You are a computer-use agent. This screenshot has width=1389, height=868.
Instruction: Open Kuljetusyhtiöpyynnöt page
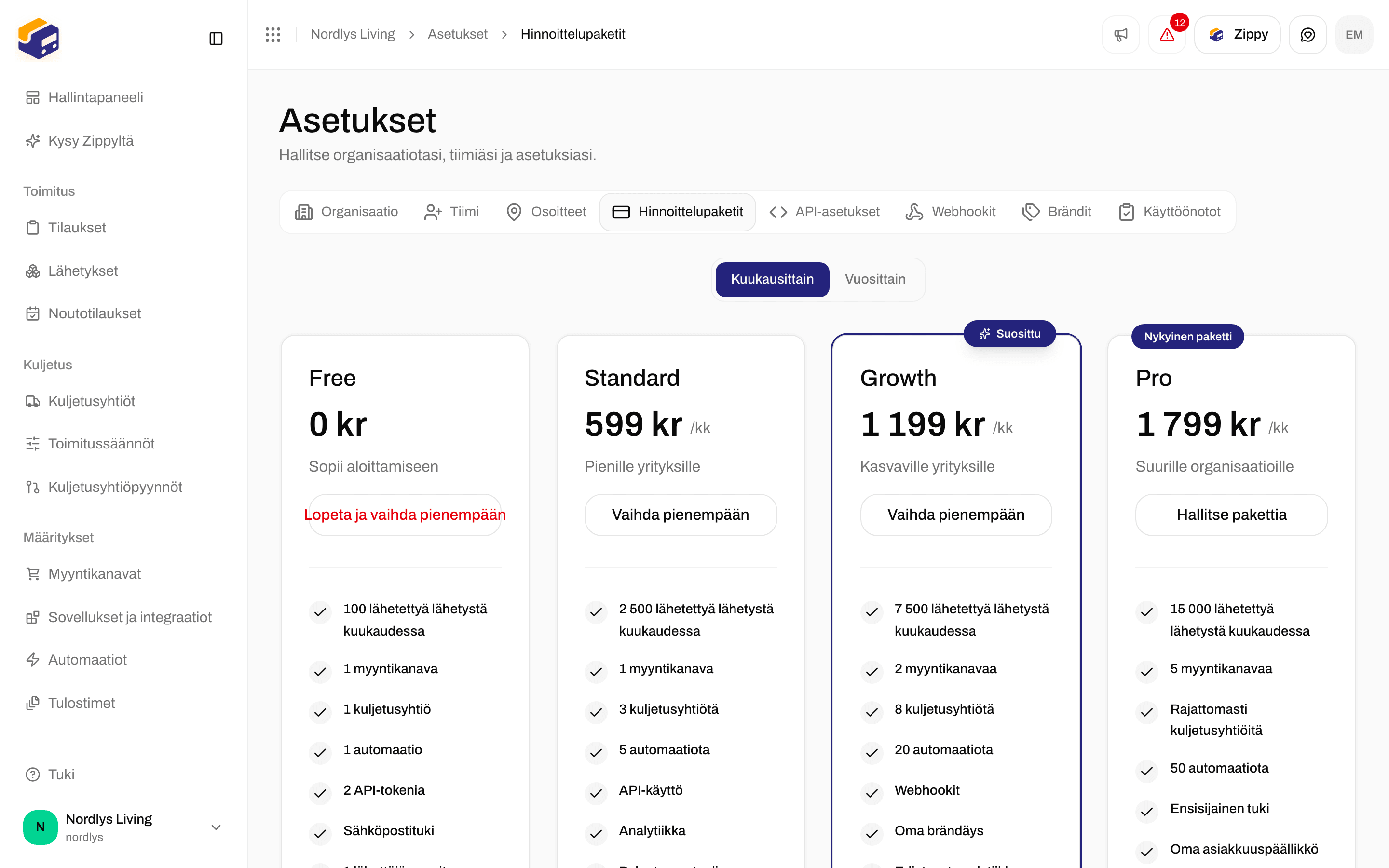coord(123,487)
